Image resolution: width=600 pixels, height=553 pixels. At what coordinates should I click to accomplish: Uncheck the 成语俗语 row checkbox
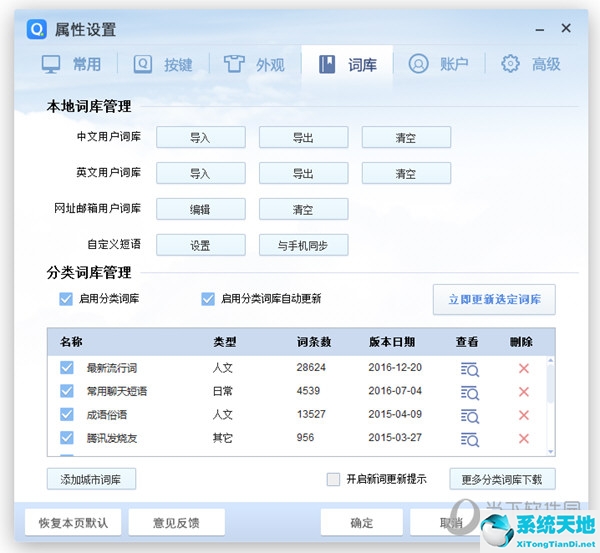click(67, 414)
